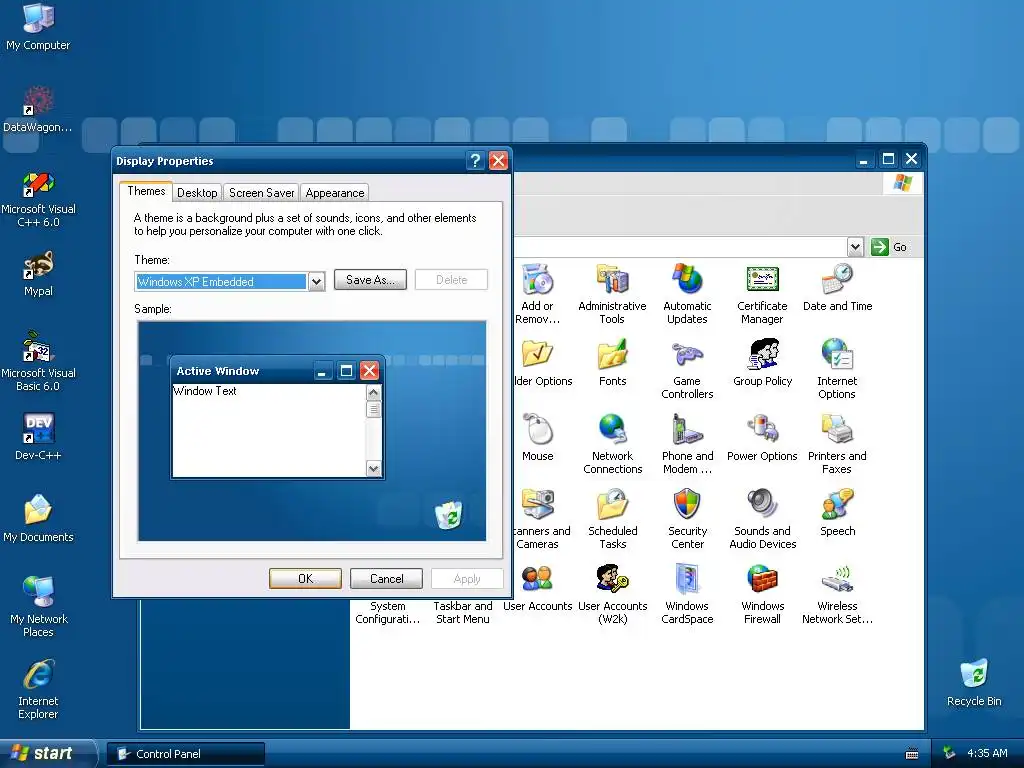Switch to the Screen Saver tab

pos(261,193)
